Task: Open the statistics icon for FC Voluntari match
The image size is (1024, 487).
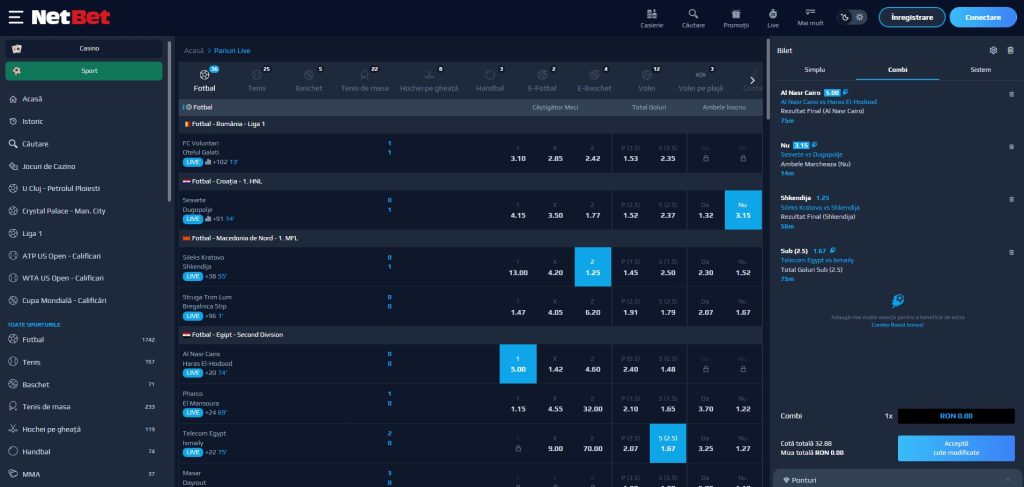Action: [x=208, y=162]
